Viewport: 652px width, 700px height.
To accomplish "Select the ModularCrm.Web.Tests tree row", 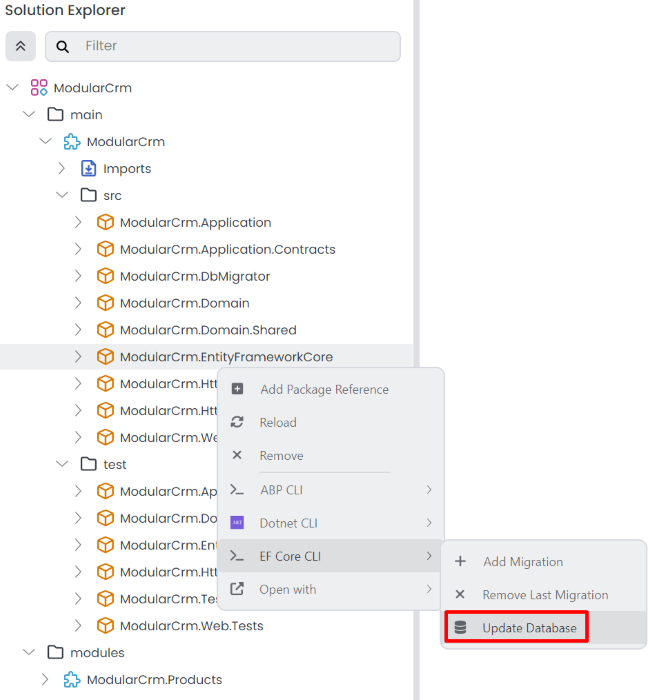I will pyautogui.click(x=206, y=625).
